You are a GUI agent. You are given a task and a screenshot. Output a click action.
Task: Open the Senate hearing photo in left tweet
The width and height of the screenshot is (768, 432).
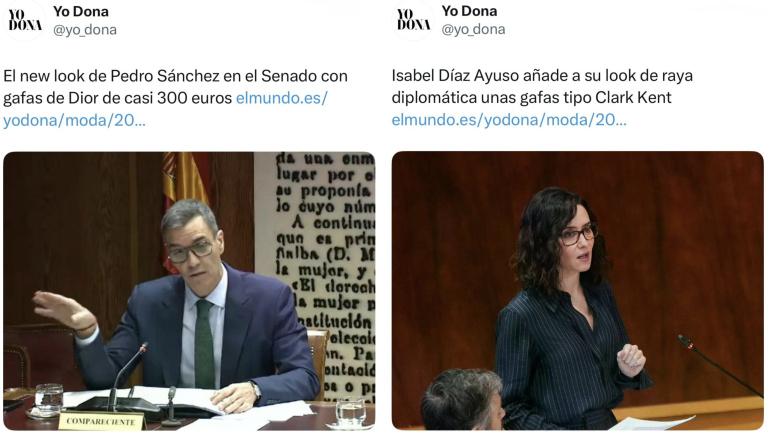(189, 291)
